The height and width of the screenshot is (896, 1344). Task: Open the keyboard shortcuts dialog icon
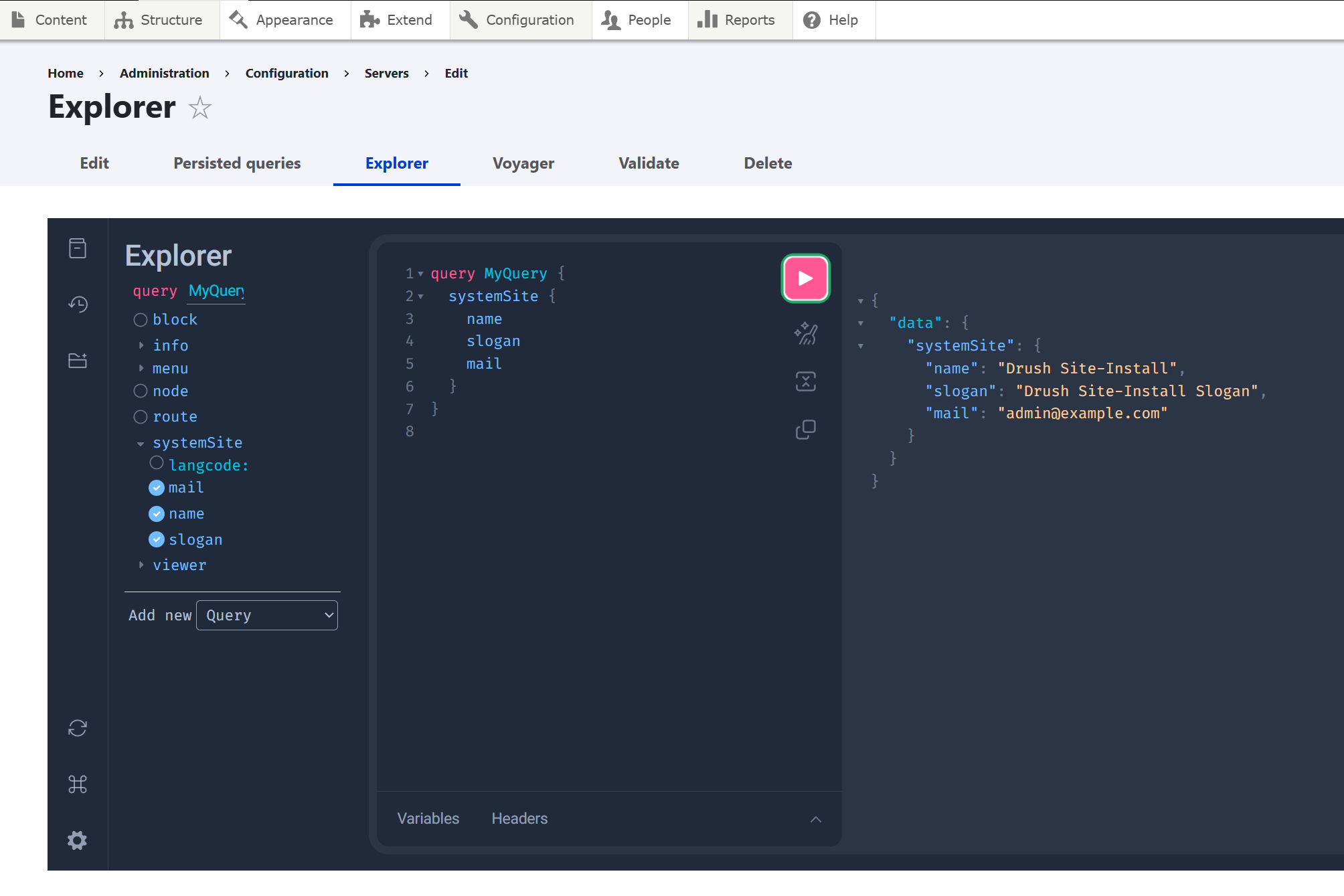click(x=78, y=784)
